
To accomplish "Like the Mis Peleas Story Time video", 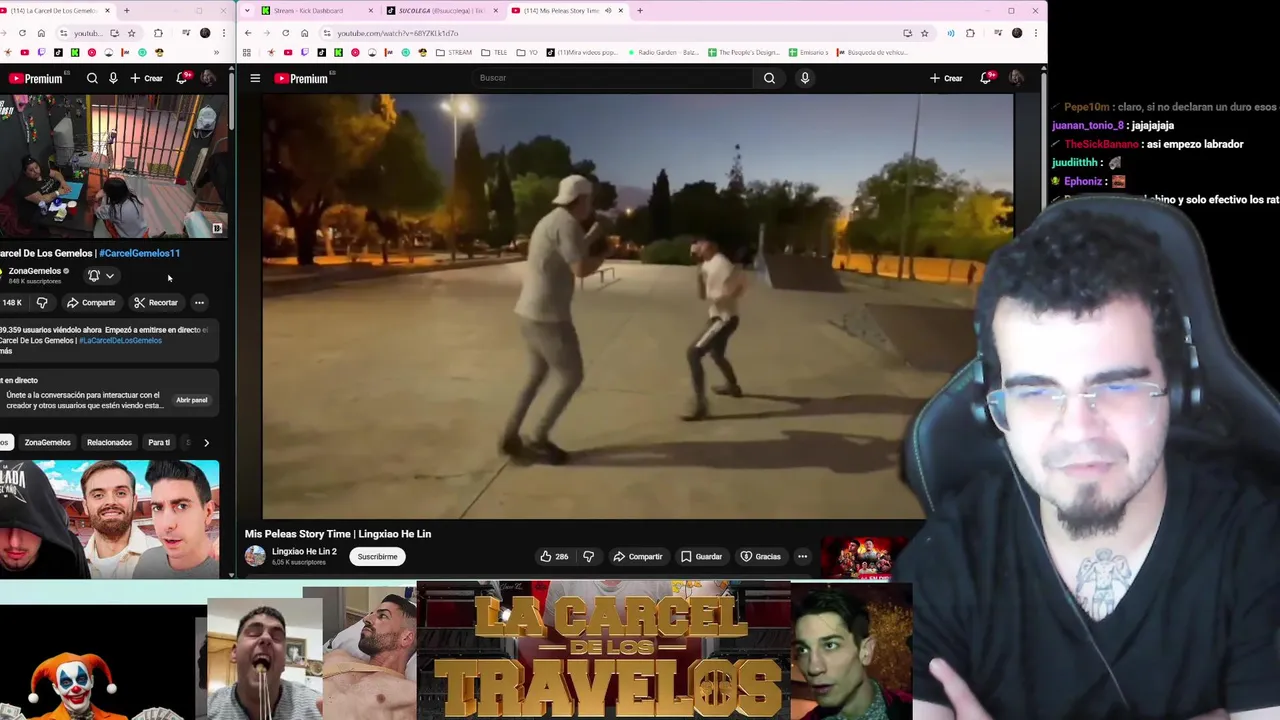I will pos(554,556).
